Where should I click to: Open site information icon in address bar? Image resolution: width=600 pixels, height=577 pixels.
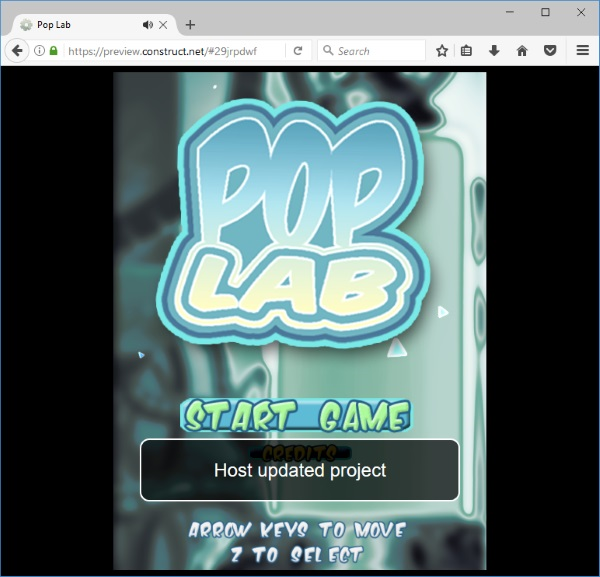[39, 51]
